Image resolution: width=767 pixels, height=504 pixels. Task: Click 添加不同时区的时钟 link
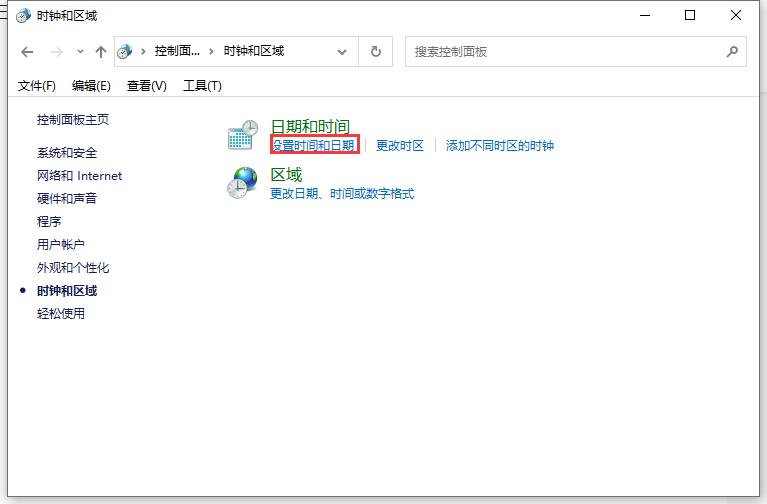499,145
